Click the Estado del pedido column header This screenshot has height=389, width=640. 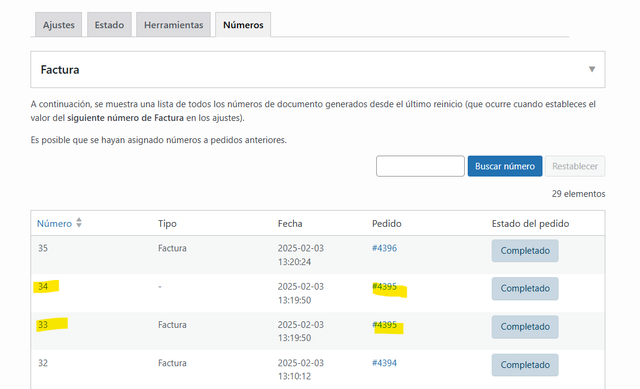pos(530,224)
